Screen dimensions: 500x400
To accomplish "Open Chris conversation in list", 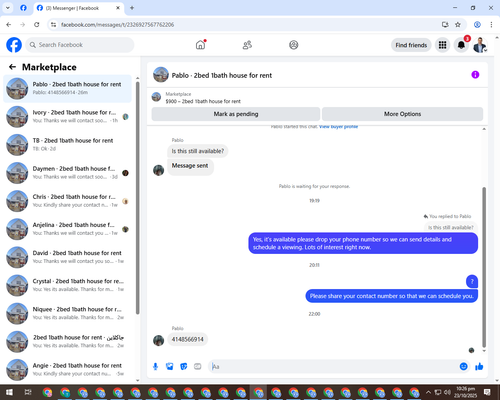I will click(x=67, y=201).
